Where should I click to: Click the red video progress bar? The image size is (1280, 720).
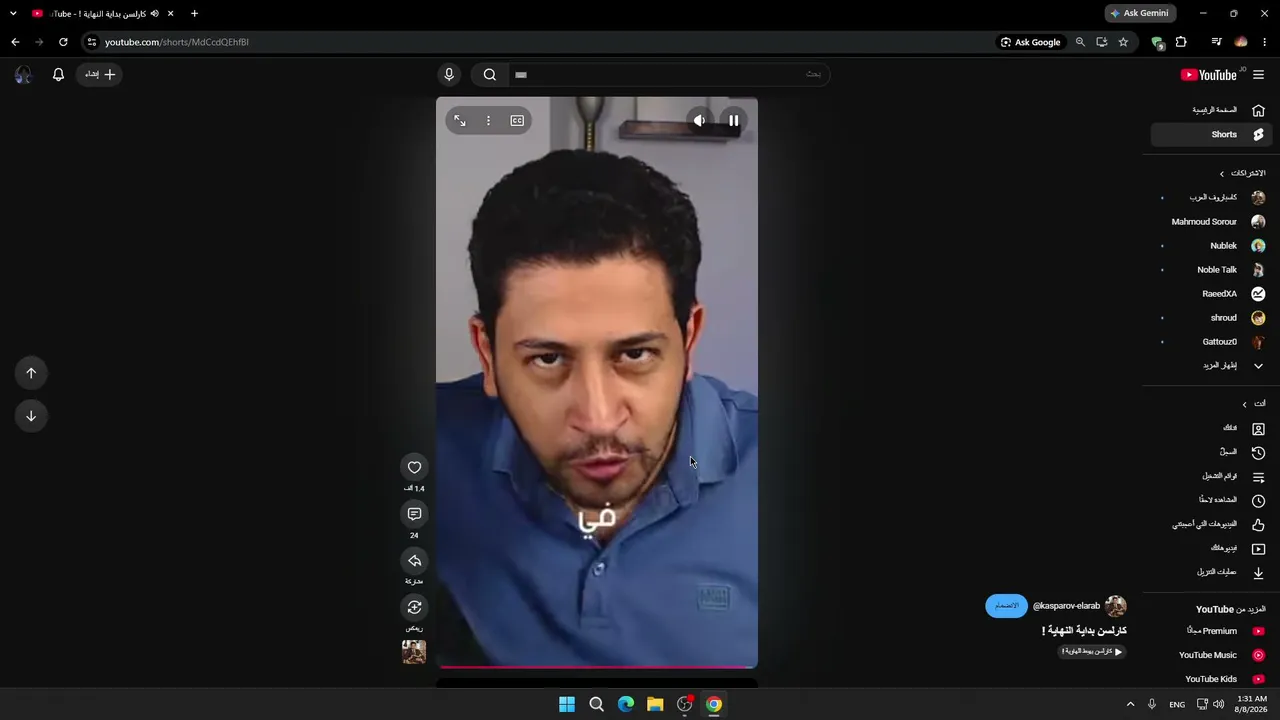point(597,666)
